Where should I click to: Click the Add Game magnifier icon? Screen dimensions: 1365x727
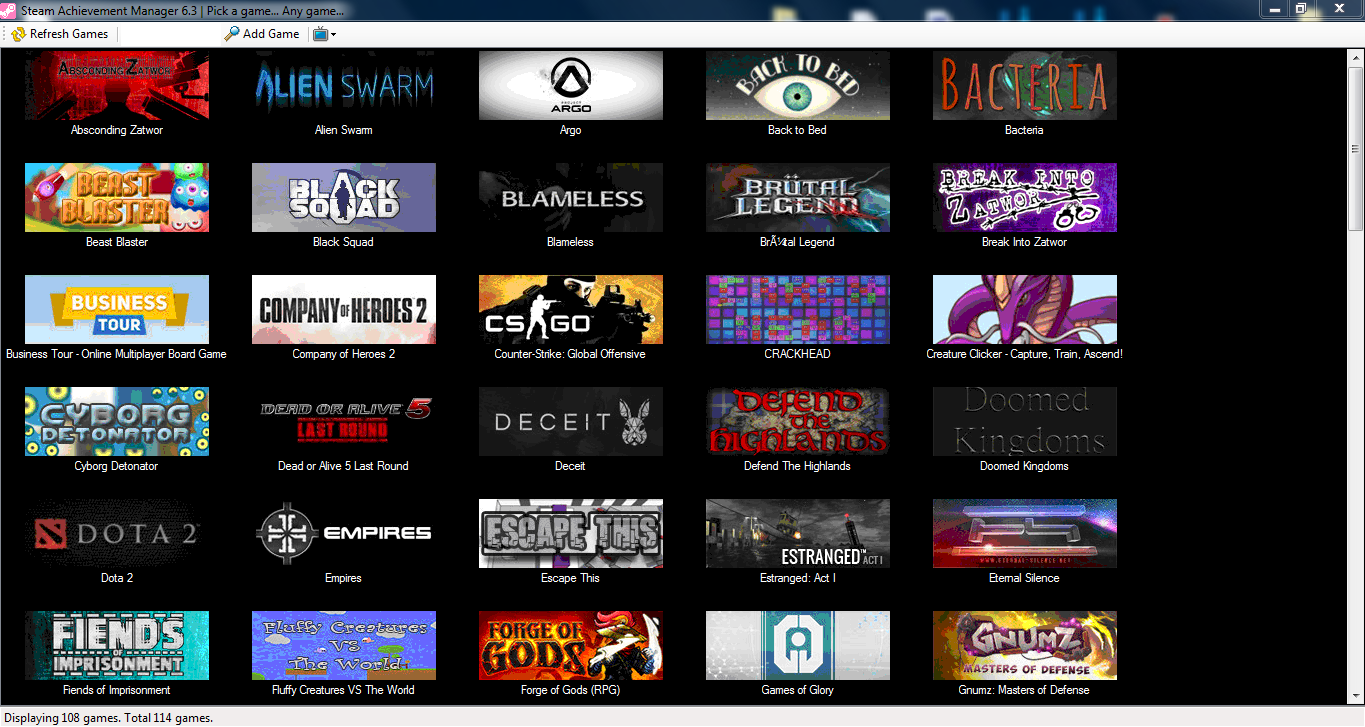coord(230,33)
